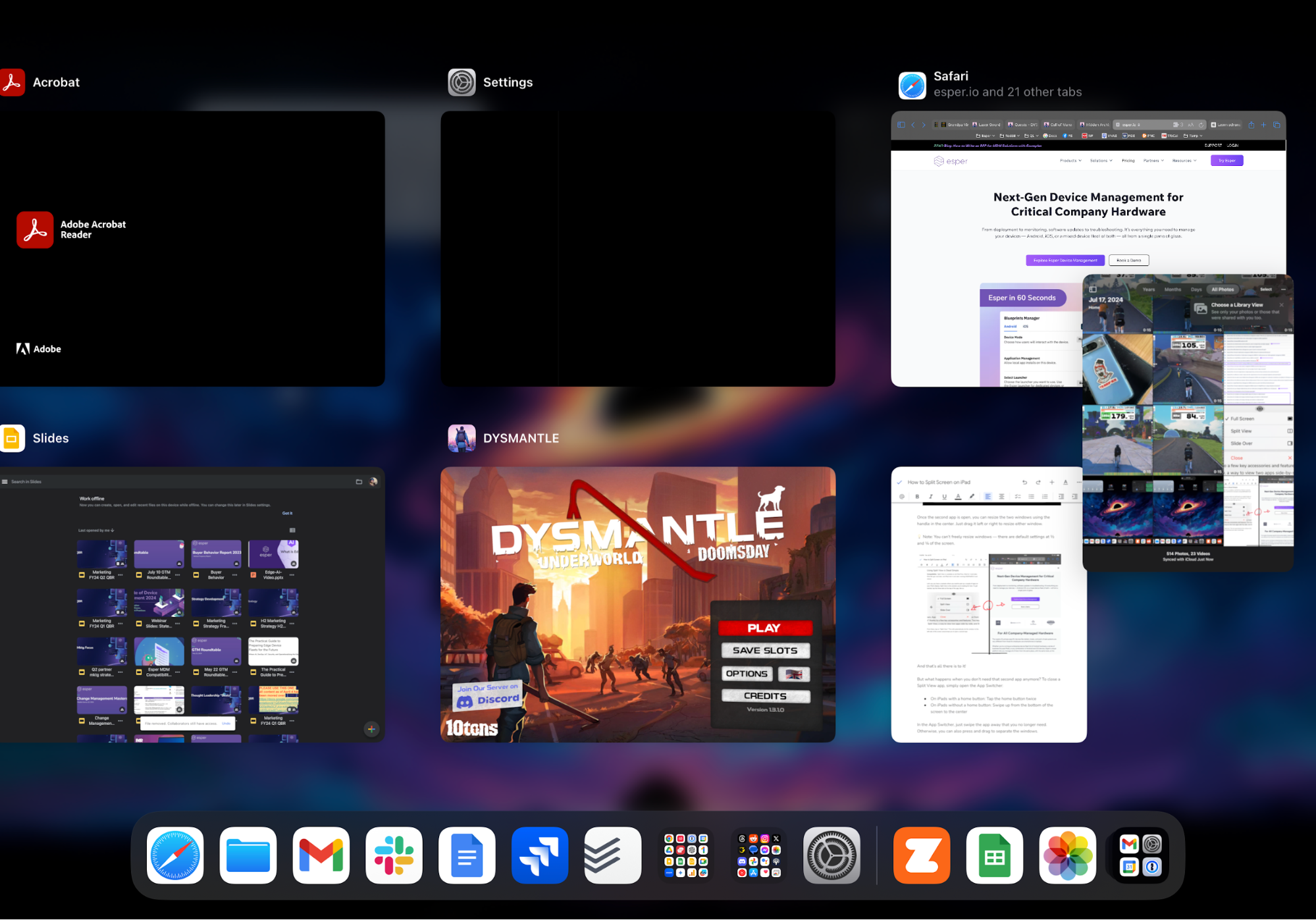Launch Slack from the dock
Viewport: 1316px width, 920px height.
coord(394,855)
